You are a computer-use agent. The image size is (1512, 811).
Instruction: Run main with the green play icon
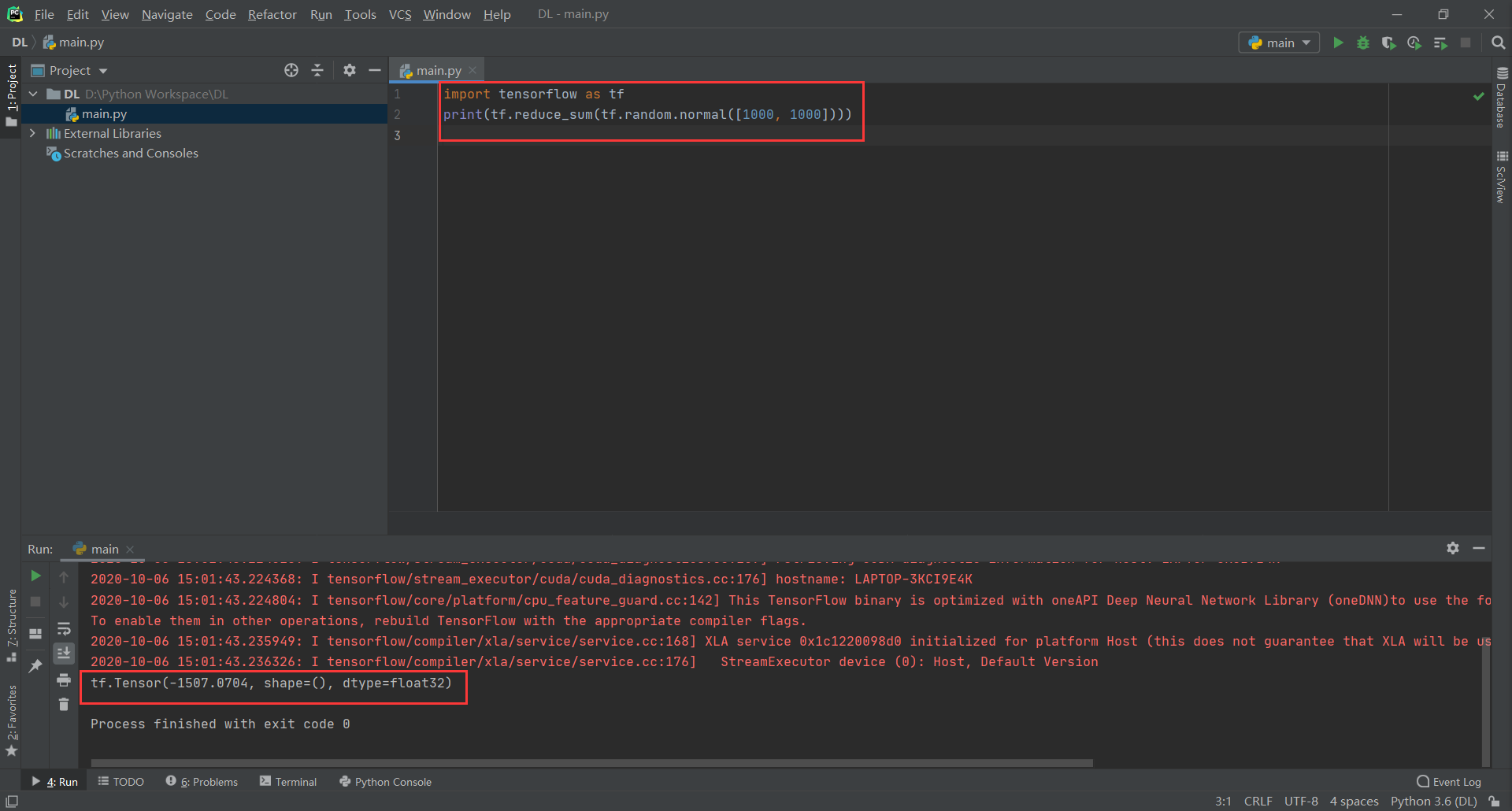pyautogui.click(x=1338, y=43)
